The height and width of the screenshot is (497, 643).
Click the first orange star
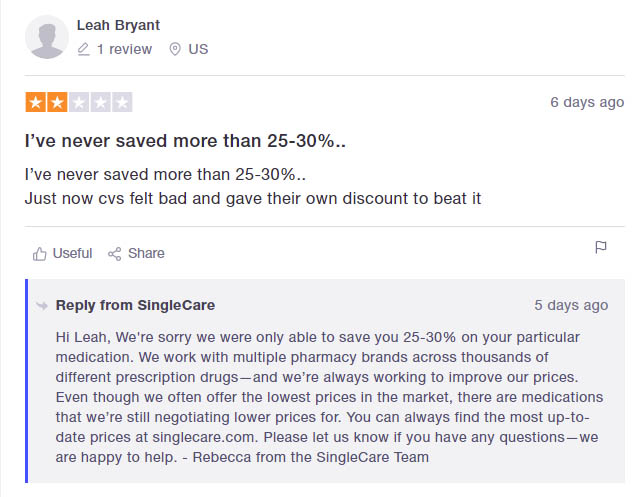[x=36, y=102]
